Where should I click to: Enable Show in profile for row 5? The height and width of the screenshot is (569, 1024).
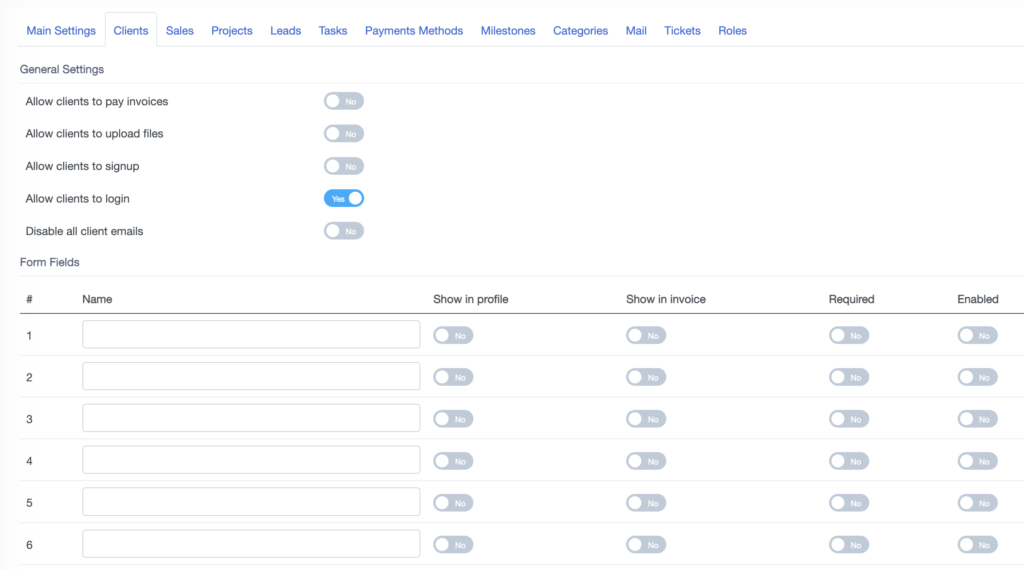pos(453,503)
